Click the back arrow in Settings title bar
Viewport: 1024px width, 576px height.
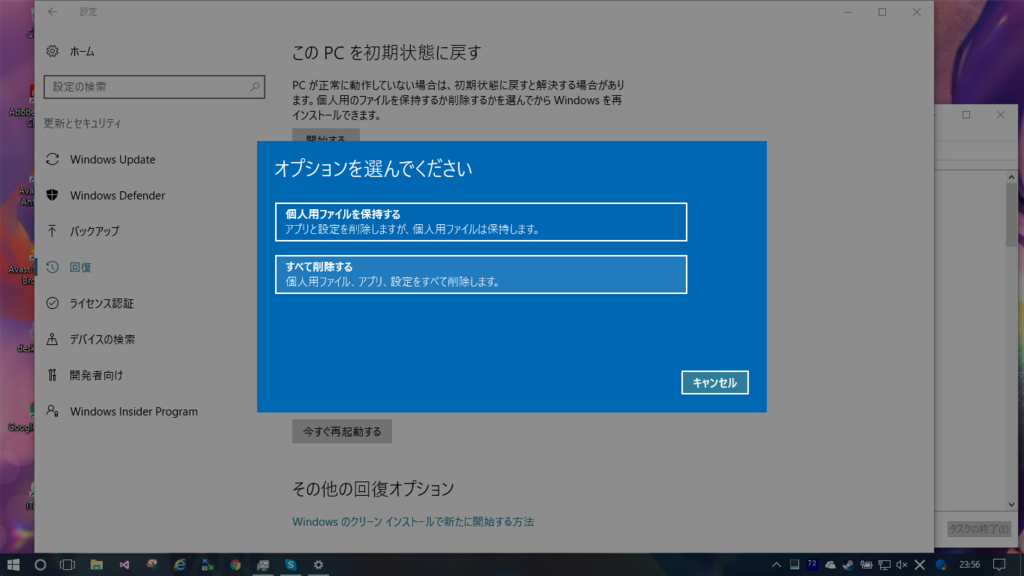tap(52, 12)
